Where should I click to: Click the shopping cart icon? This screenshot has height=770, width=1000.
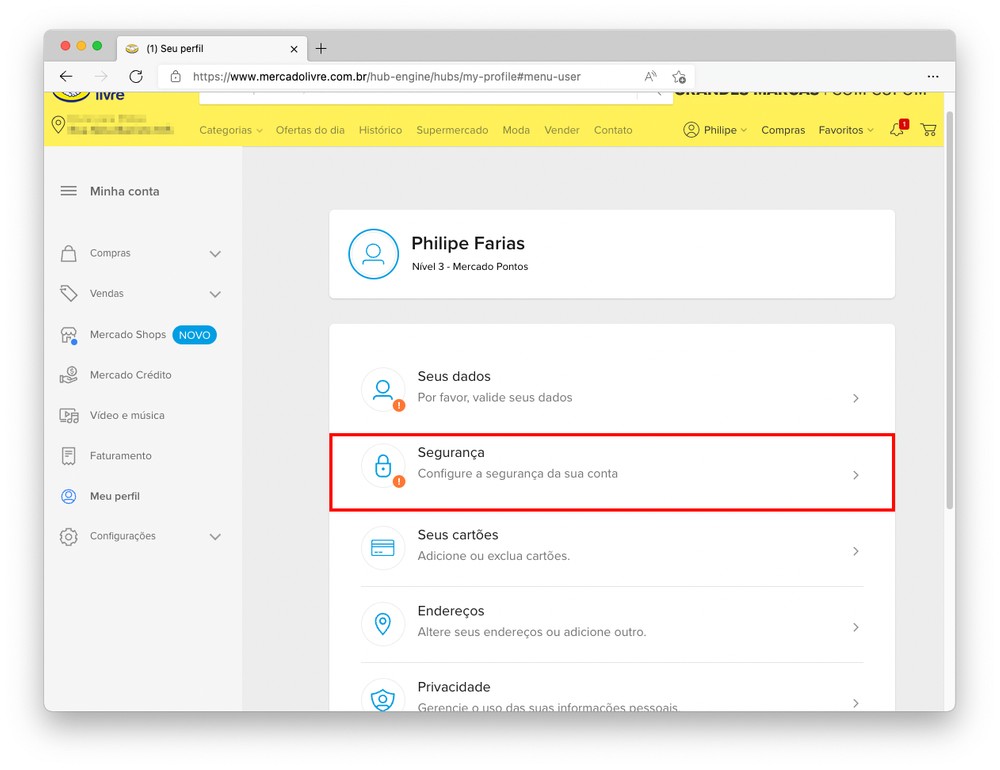[928, 130]
